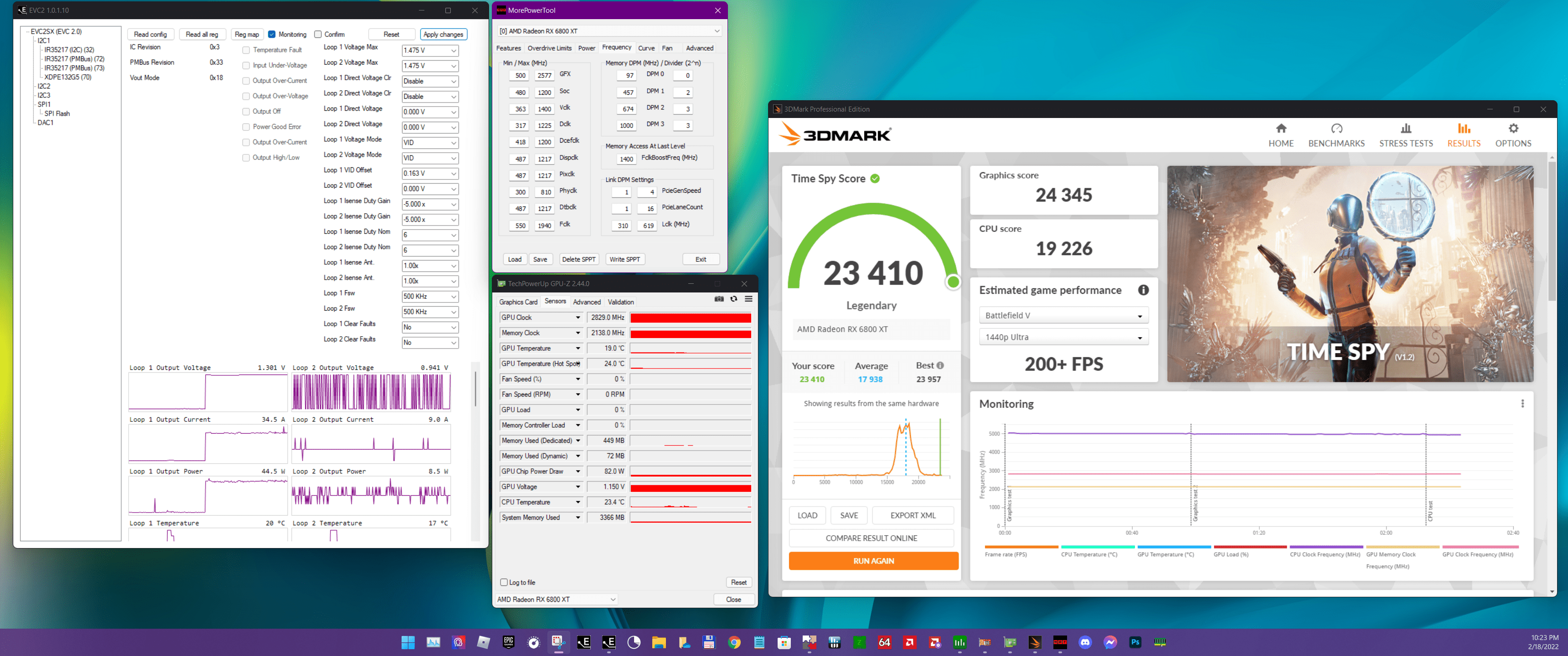Open OPTIONS gear in 3DMark

click(1512, 135)
